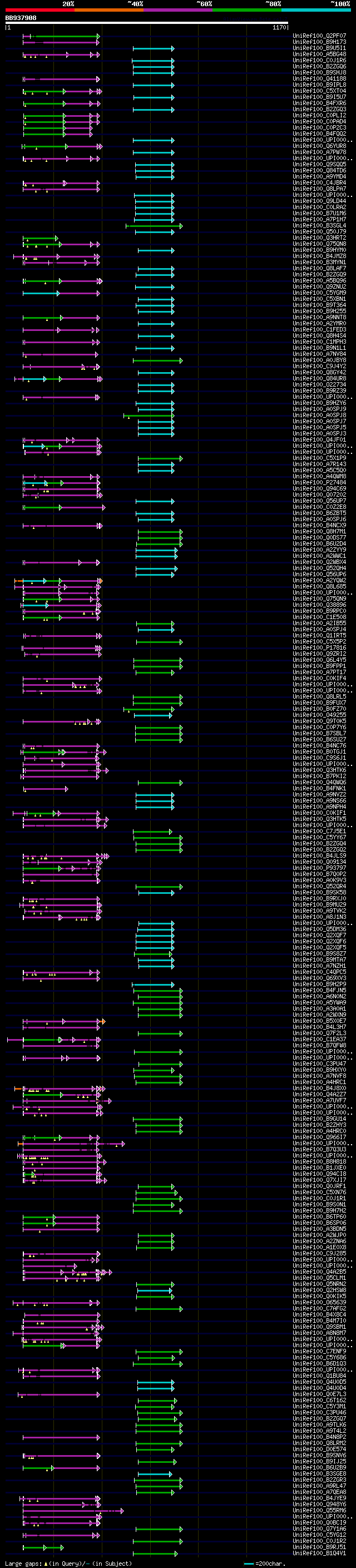The width and height of the screenshot is (356, 1568).
Task: Select the UniRef100_Q2HSW8 label
Action: pos(319,1290)
